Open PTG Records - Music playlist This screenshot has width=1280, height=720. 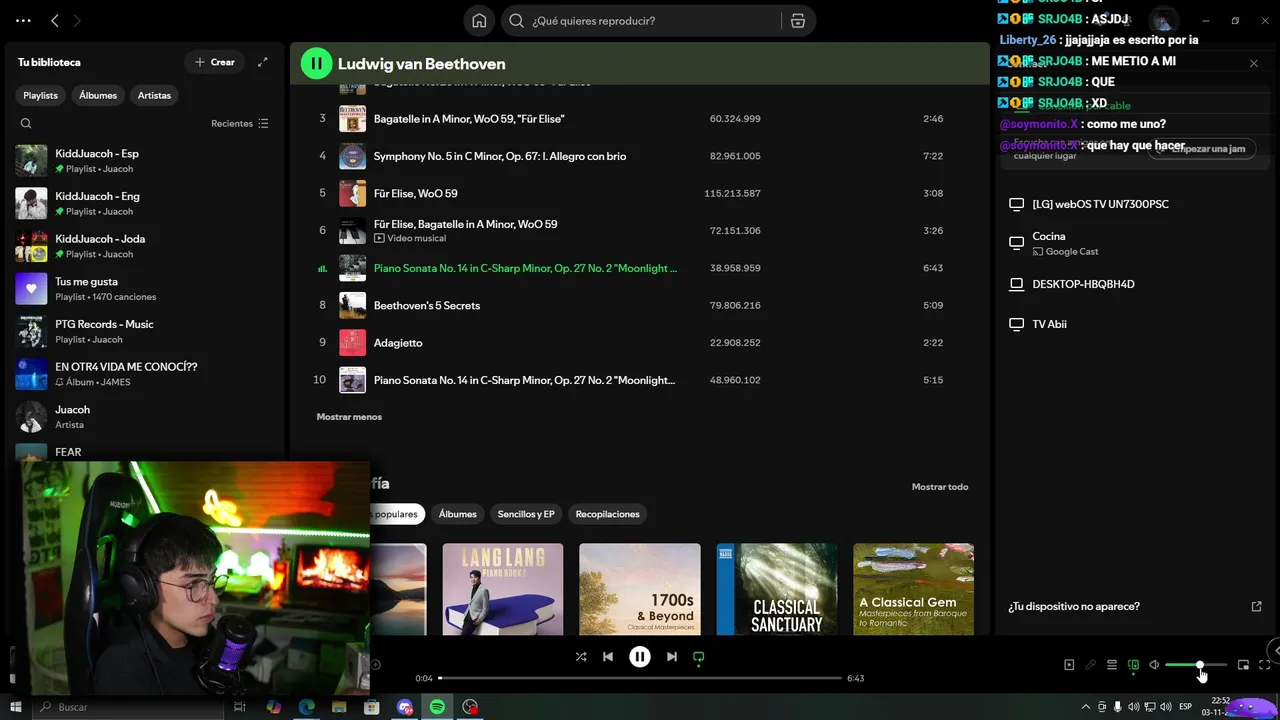(145, 332)
